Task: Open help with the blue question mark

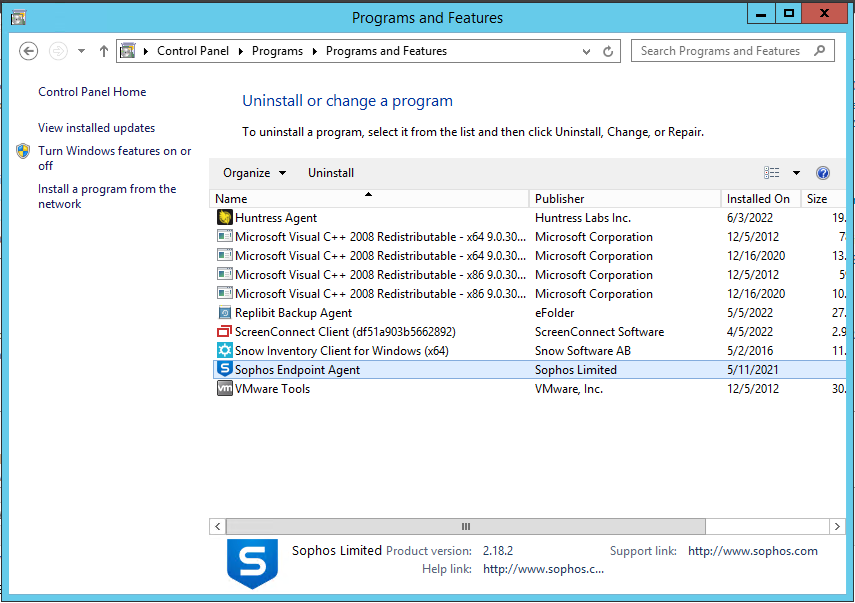Action: 823,173
